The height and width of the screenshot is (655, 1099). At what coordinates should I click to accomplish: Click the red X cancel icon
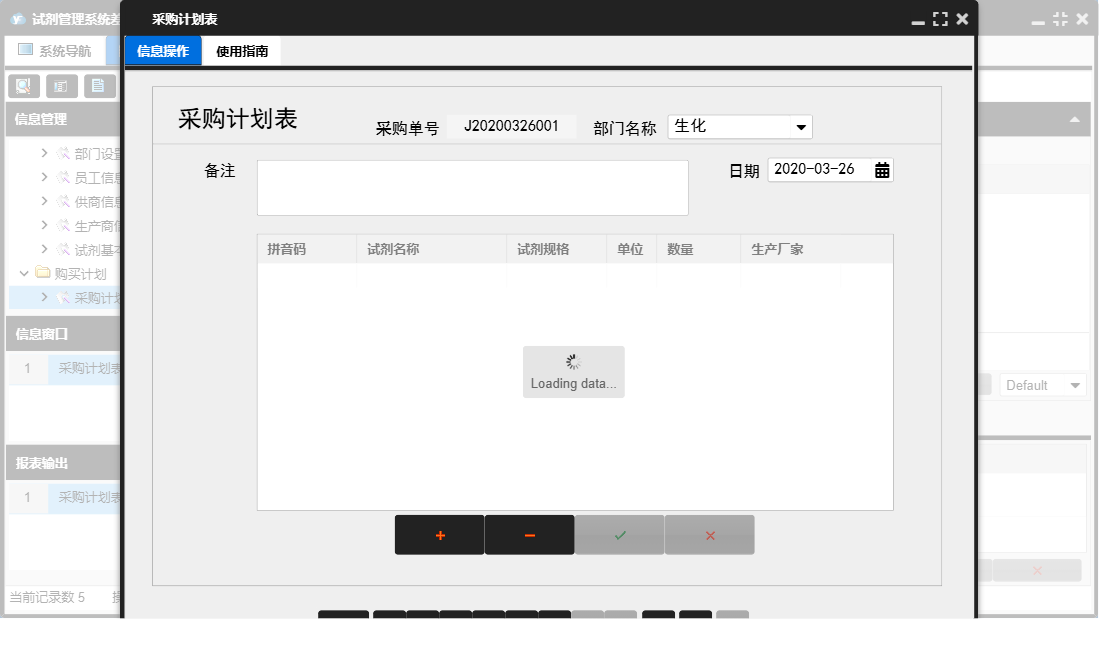click(x=709, y=534)
